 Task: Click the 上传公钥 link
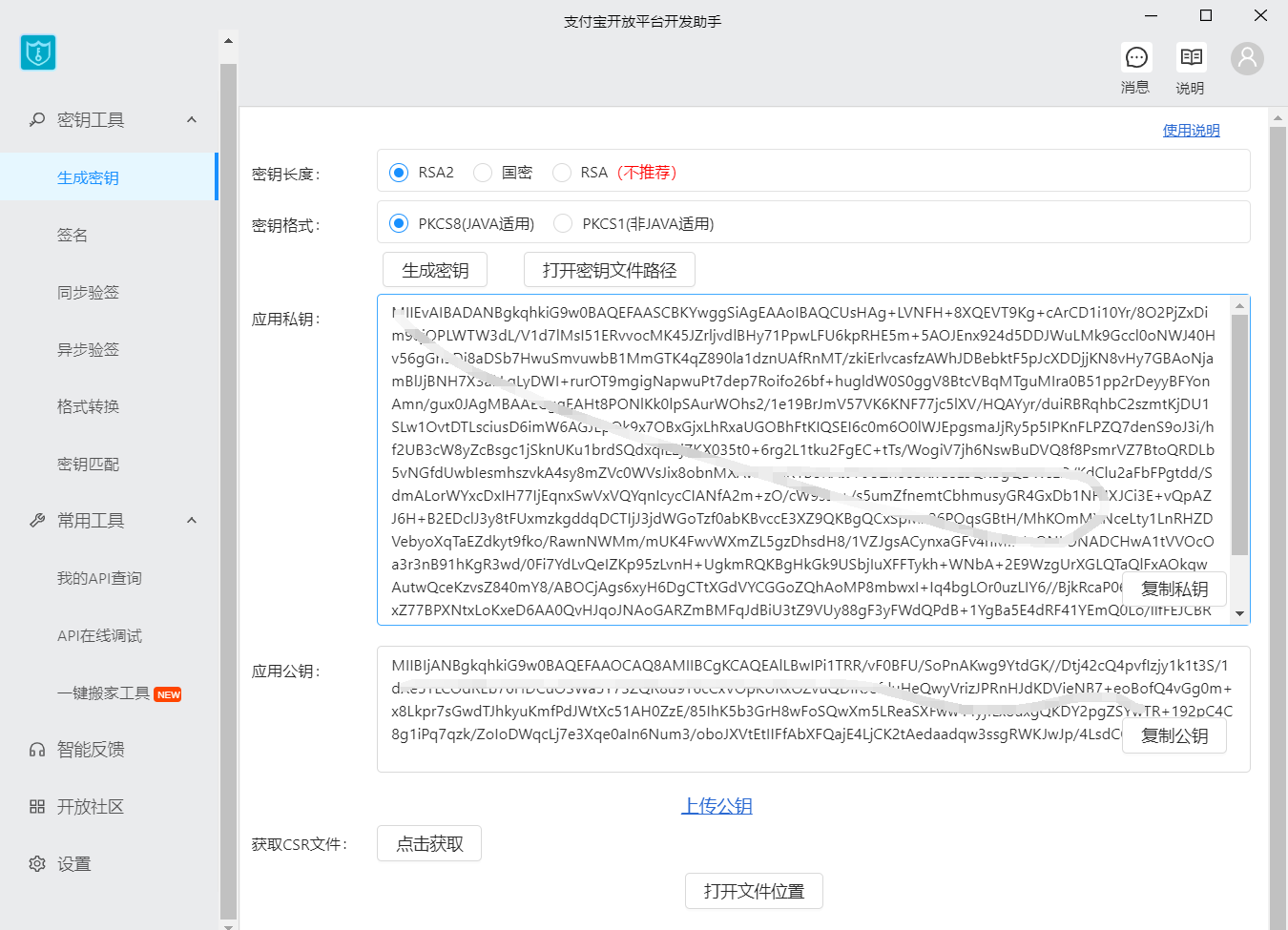tap(717, 806)
